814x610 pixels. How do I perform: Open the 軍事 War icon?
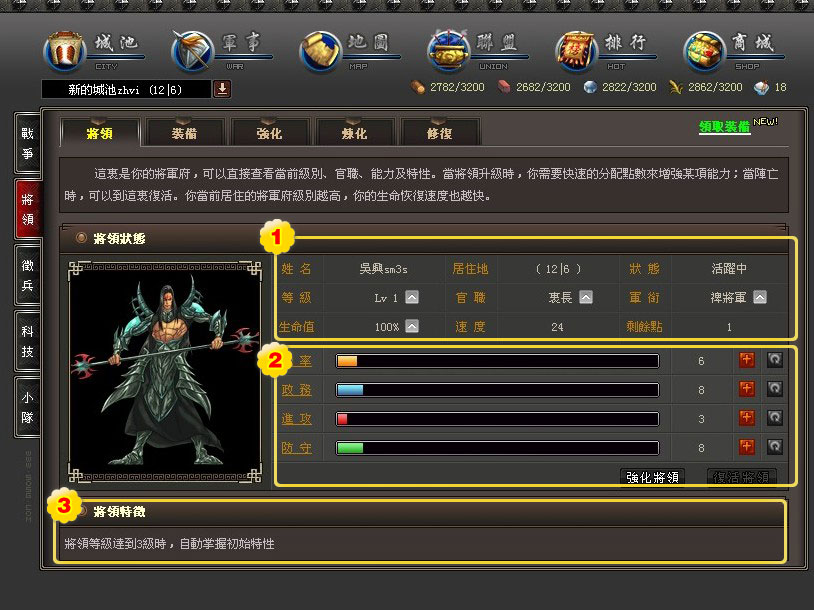192,51
